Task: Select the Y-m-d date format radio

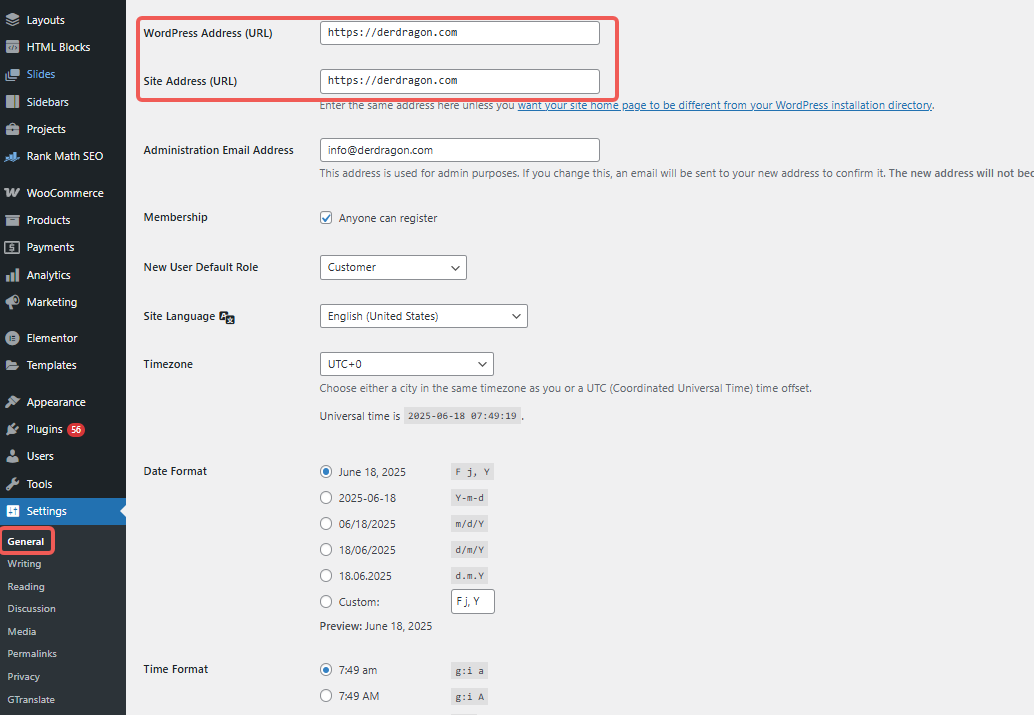Action: pos(326,498)
